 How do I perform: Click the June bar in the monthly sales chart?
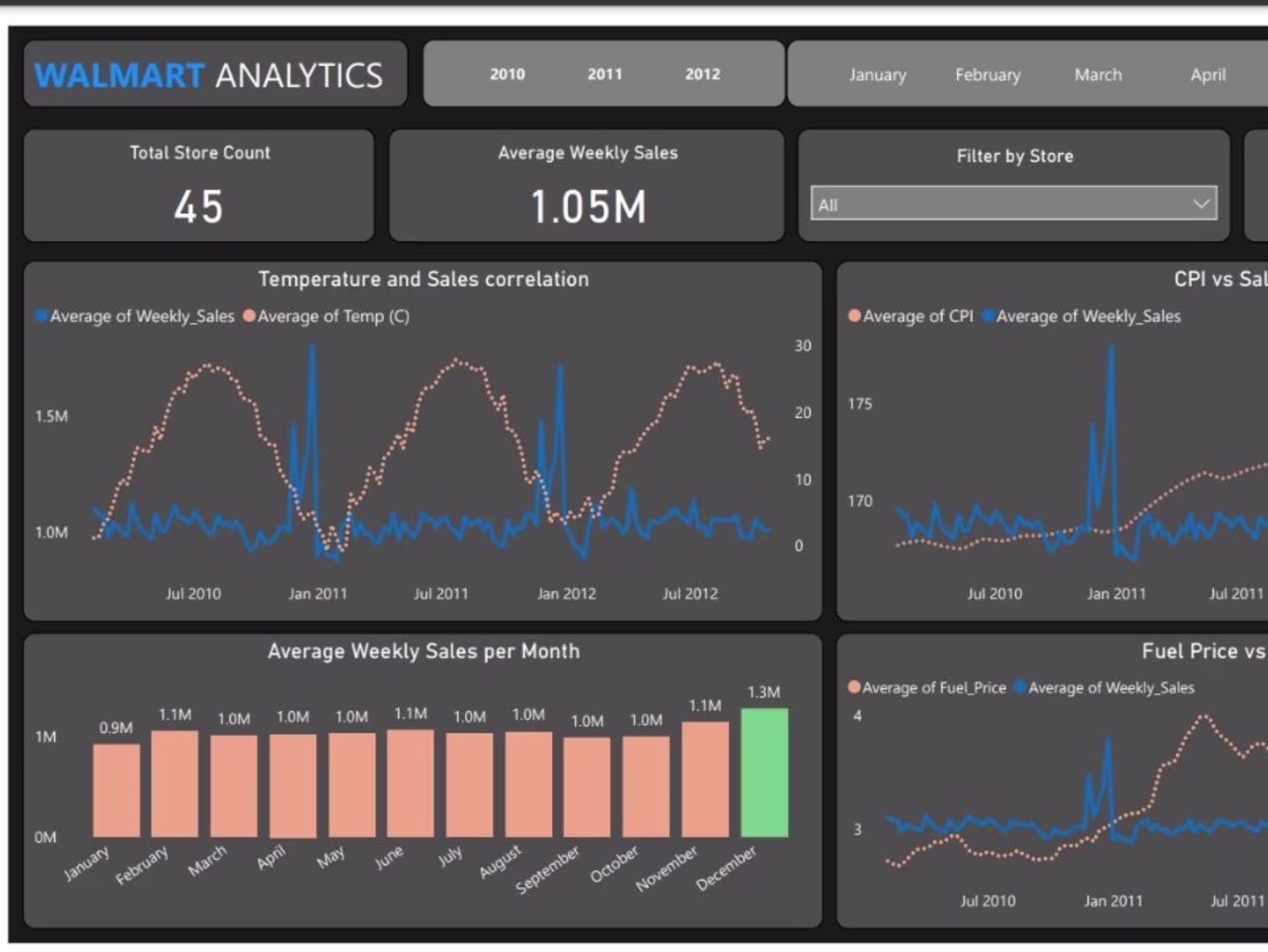[x=411, y=783]
